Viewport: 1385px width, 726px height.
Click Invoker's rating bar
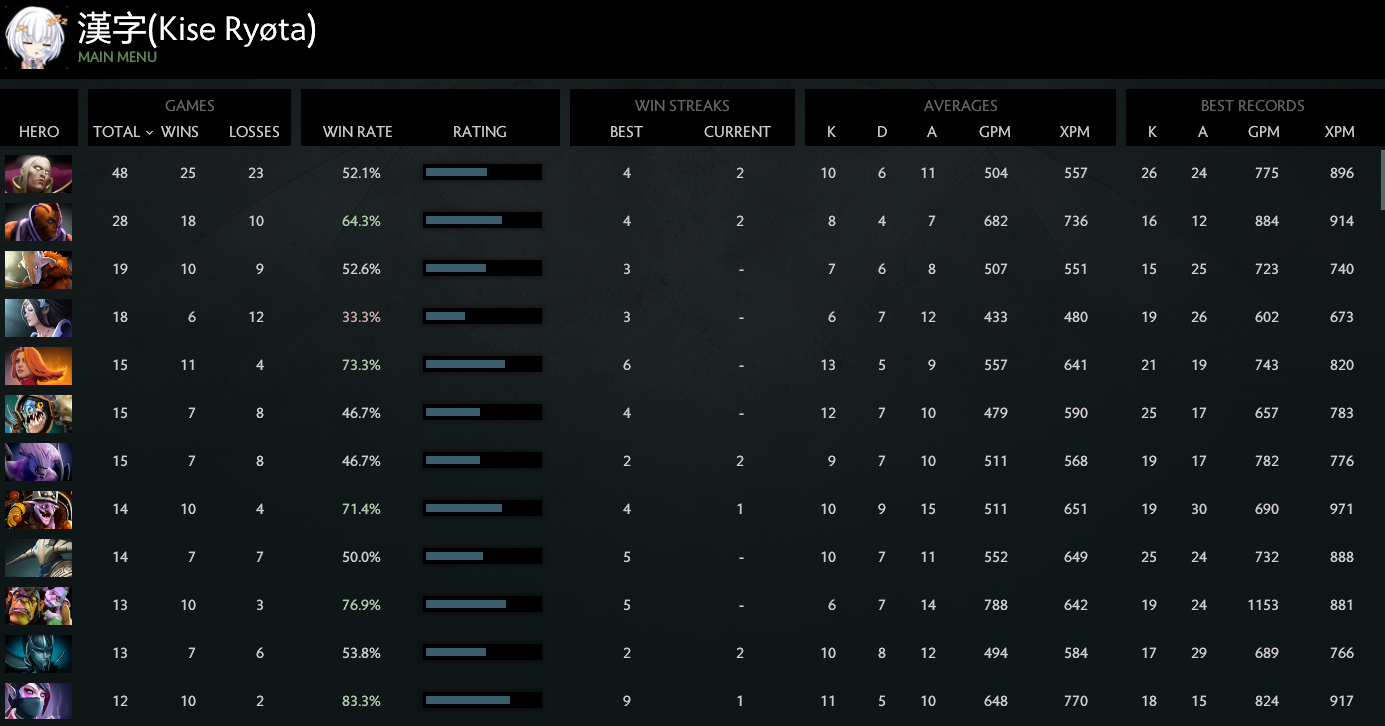[482, 172]
